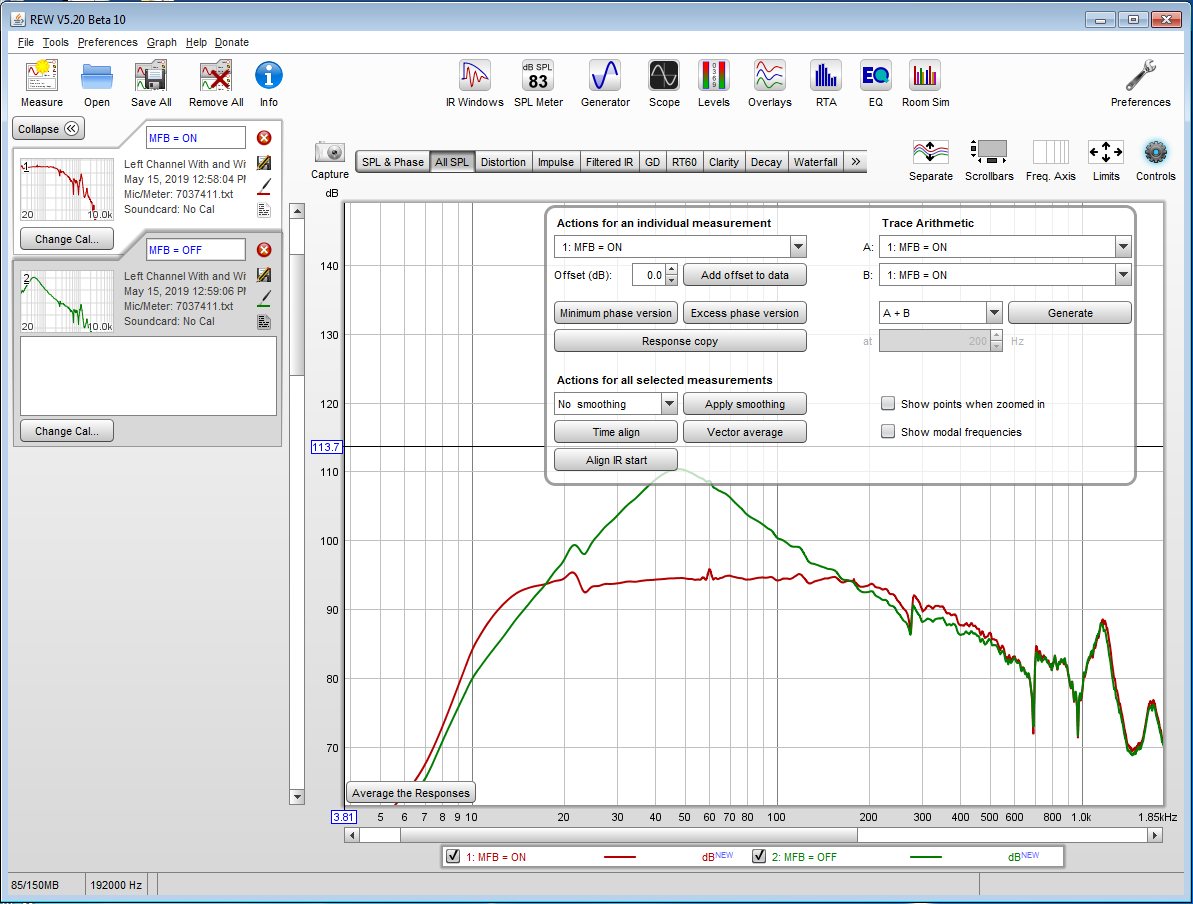This screenshot has width=1193, height=904.
Task: Enable Show modal frequencies
Action: tap(887, 431)
